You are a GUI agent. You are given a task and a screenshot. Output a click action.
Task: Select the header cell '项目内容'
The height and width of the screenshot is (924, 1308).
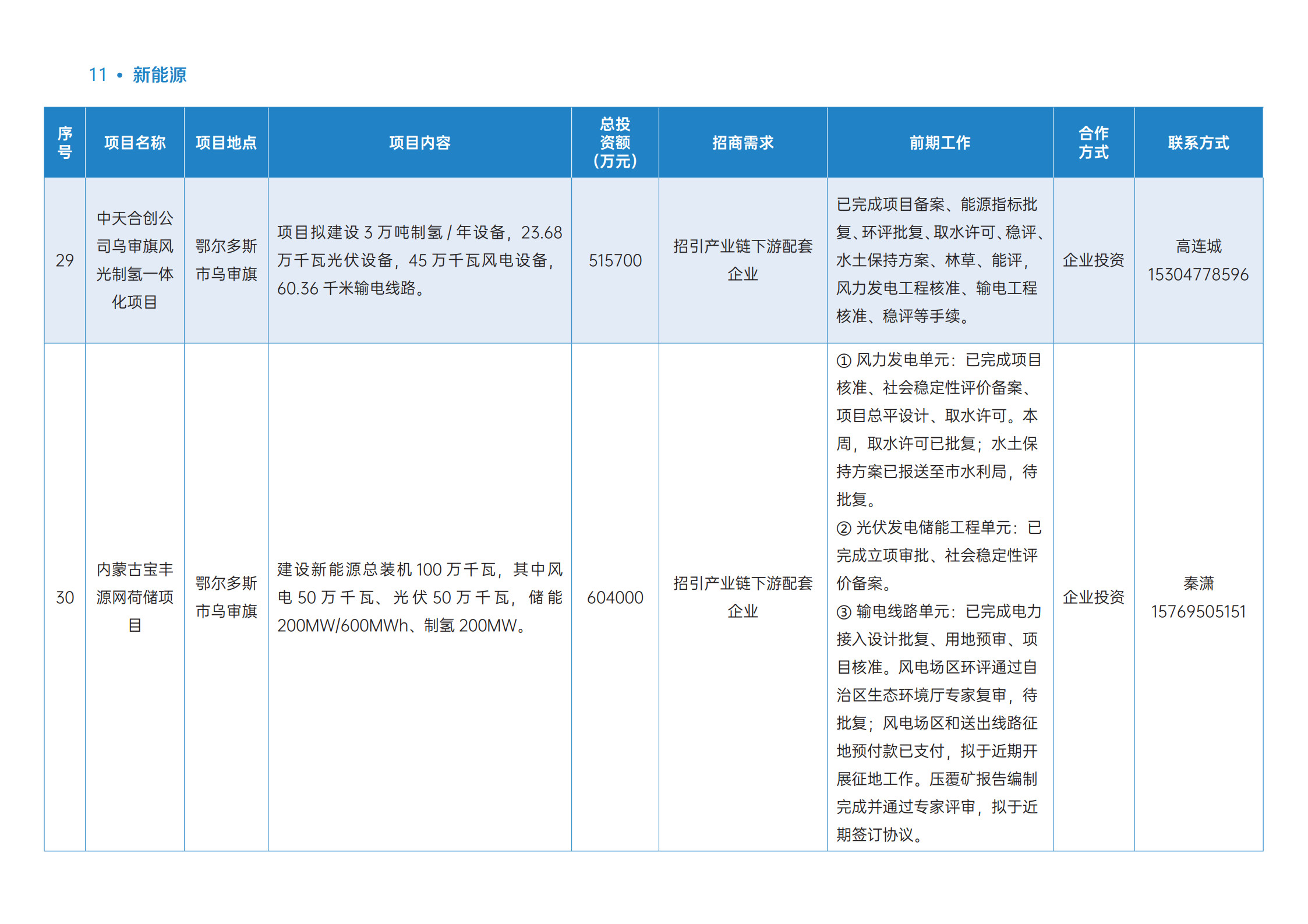(419, 143)
